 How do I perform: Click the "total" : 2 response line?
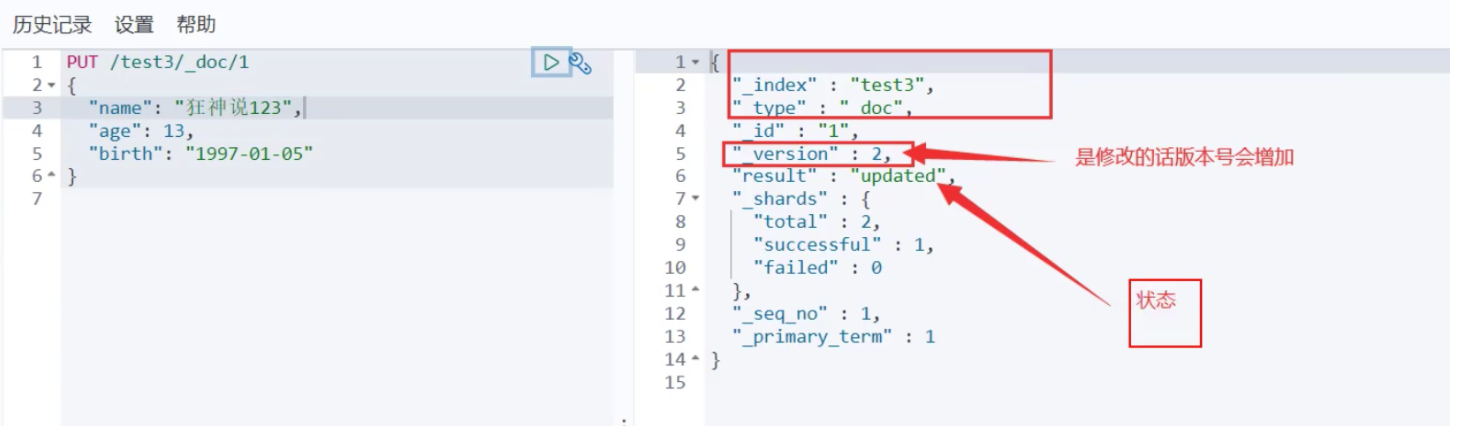click(817, 222)
